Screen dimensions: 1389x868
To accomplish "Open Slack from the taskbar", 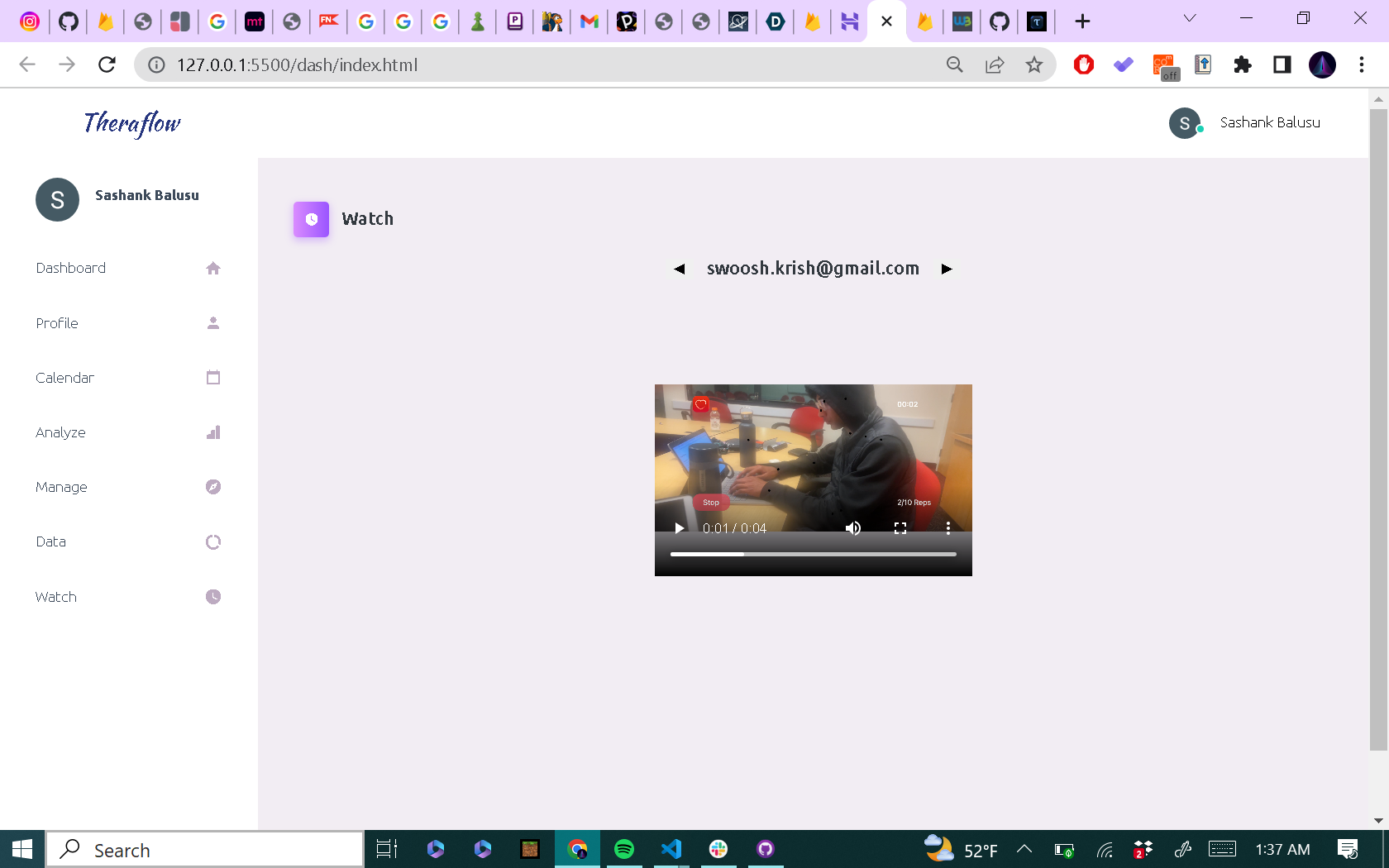I will coord(718,849).
